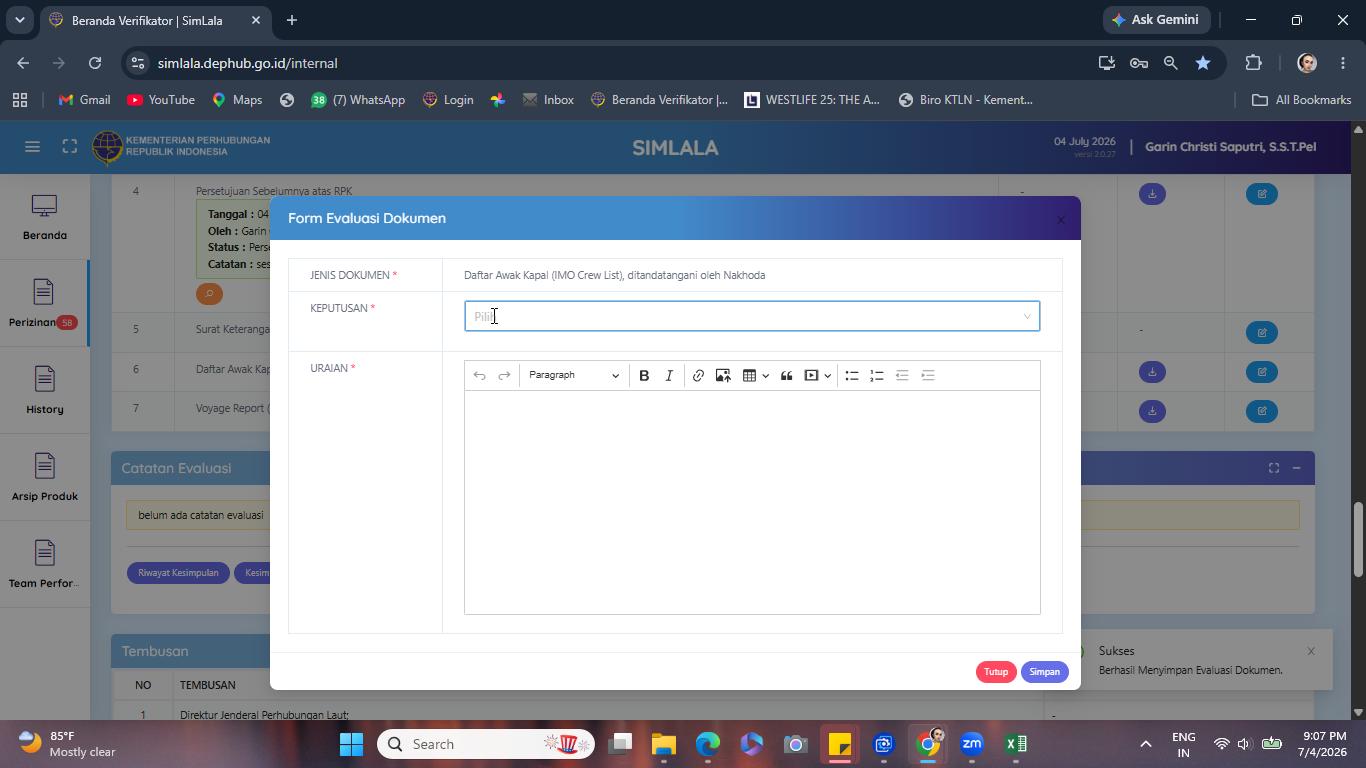
Task: Open File Explorer from the taskbar
Action: point(664,744)
